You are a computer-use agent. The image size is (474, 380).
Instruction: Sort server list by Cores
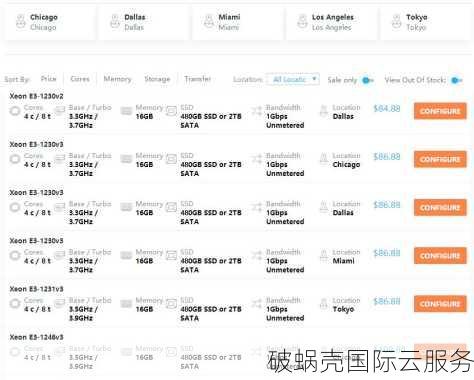(80, 79)
